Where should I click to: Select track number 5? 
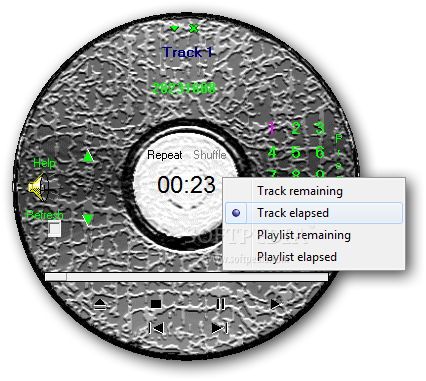(296, 152)
